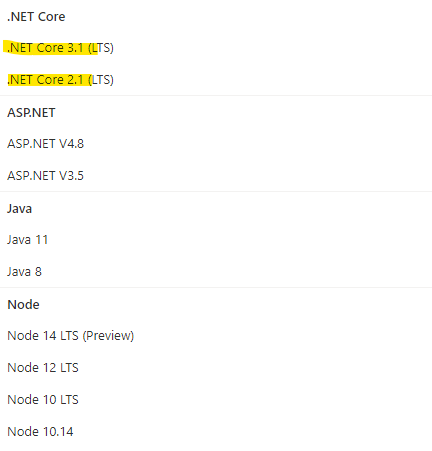This screenshot has width=432, height=451.
Task: Click the LTS label beside .NET Core 3.1
Action: click(101, 48)
